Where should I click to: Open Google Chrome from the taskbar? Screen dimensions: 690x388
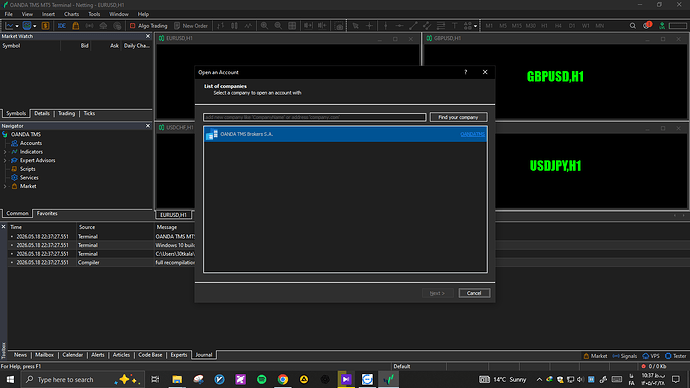click(283, 379)
